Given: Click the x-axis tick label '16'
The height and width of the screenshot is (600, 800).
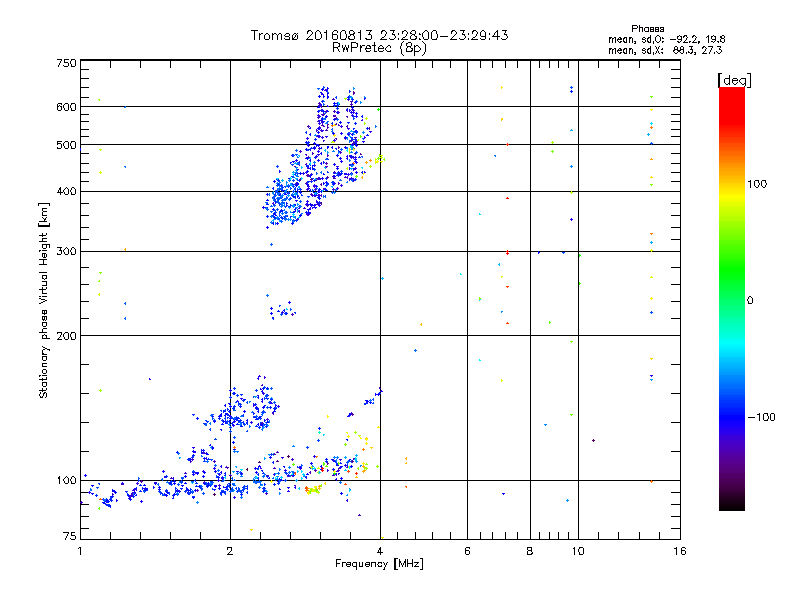Looking at the screenshot, I should pyautogui.click(x=680, y=551).
